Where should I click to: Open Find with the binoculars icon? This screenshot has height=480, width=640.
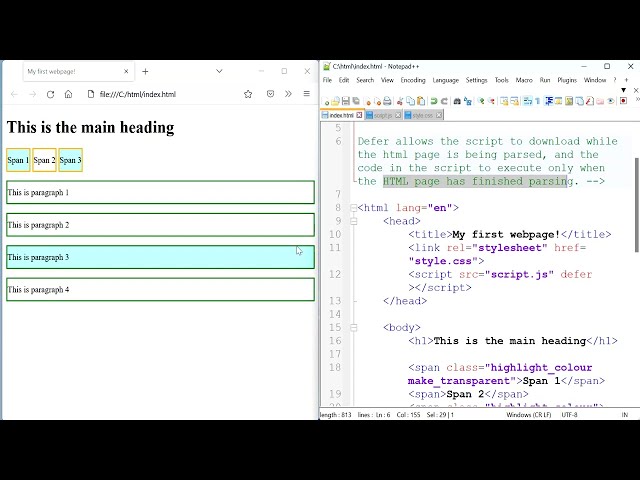[457, 101]
